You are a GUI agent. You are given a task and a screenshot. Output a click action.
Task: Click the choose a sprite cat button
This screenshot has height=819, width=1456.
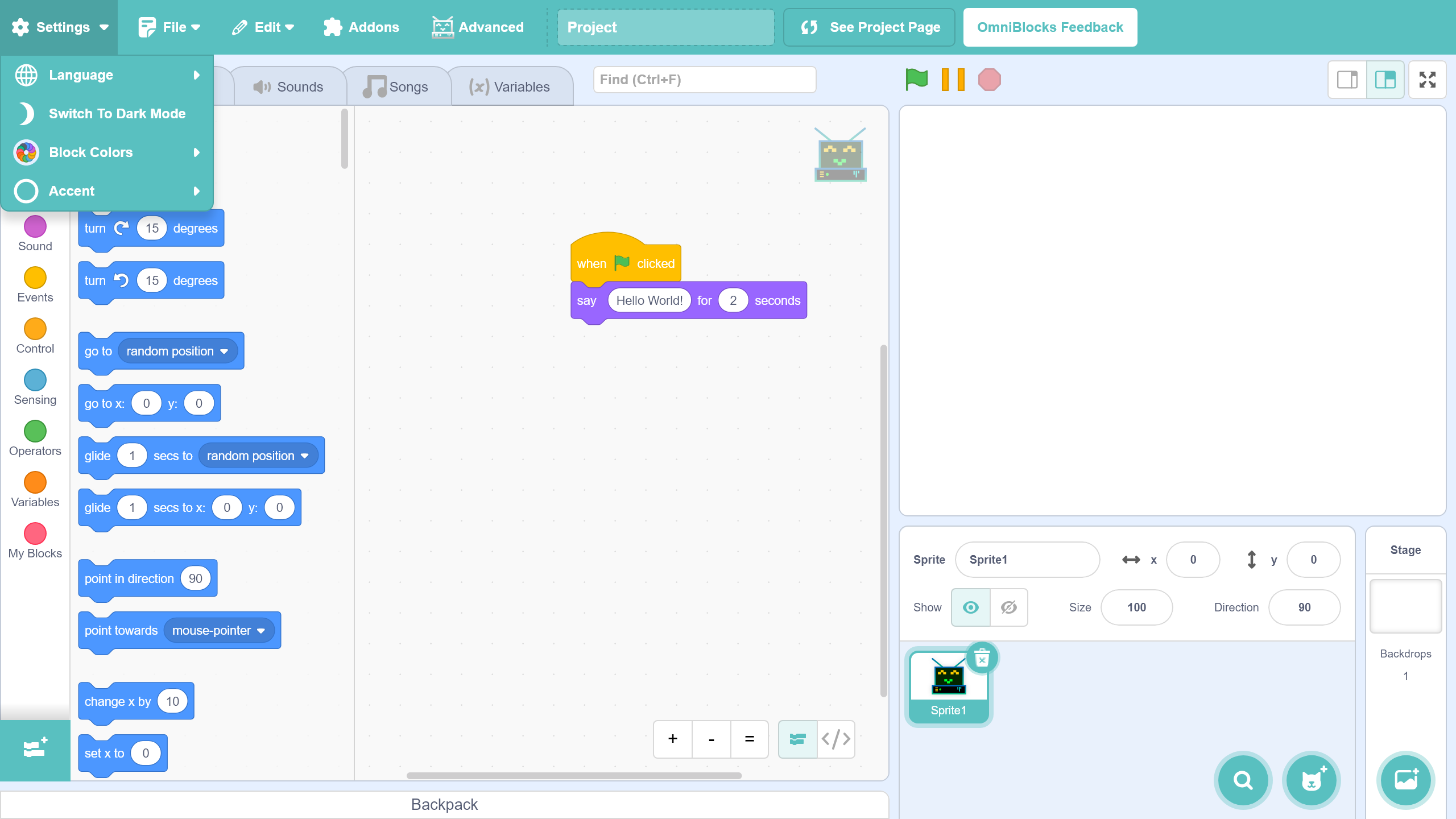pos(1311,780)
